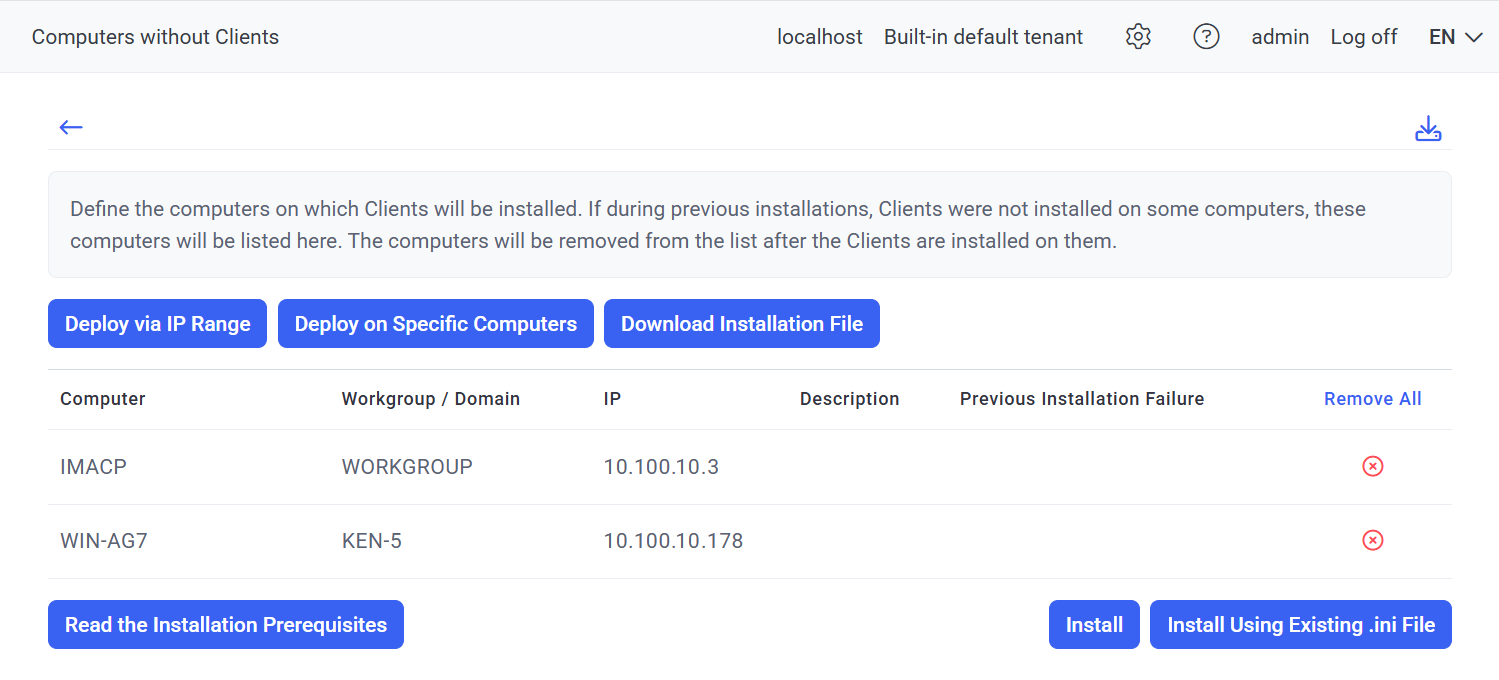Click the Remove All link

(1372, 399)
